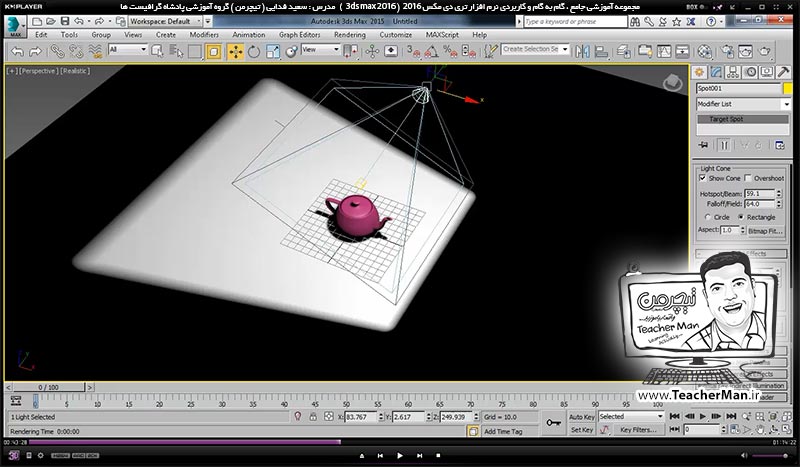Click the Render Production teapot icon
The width and height of the screenshot is (800, 467).
pos(764,52)
